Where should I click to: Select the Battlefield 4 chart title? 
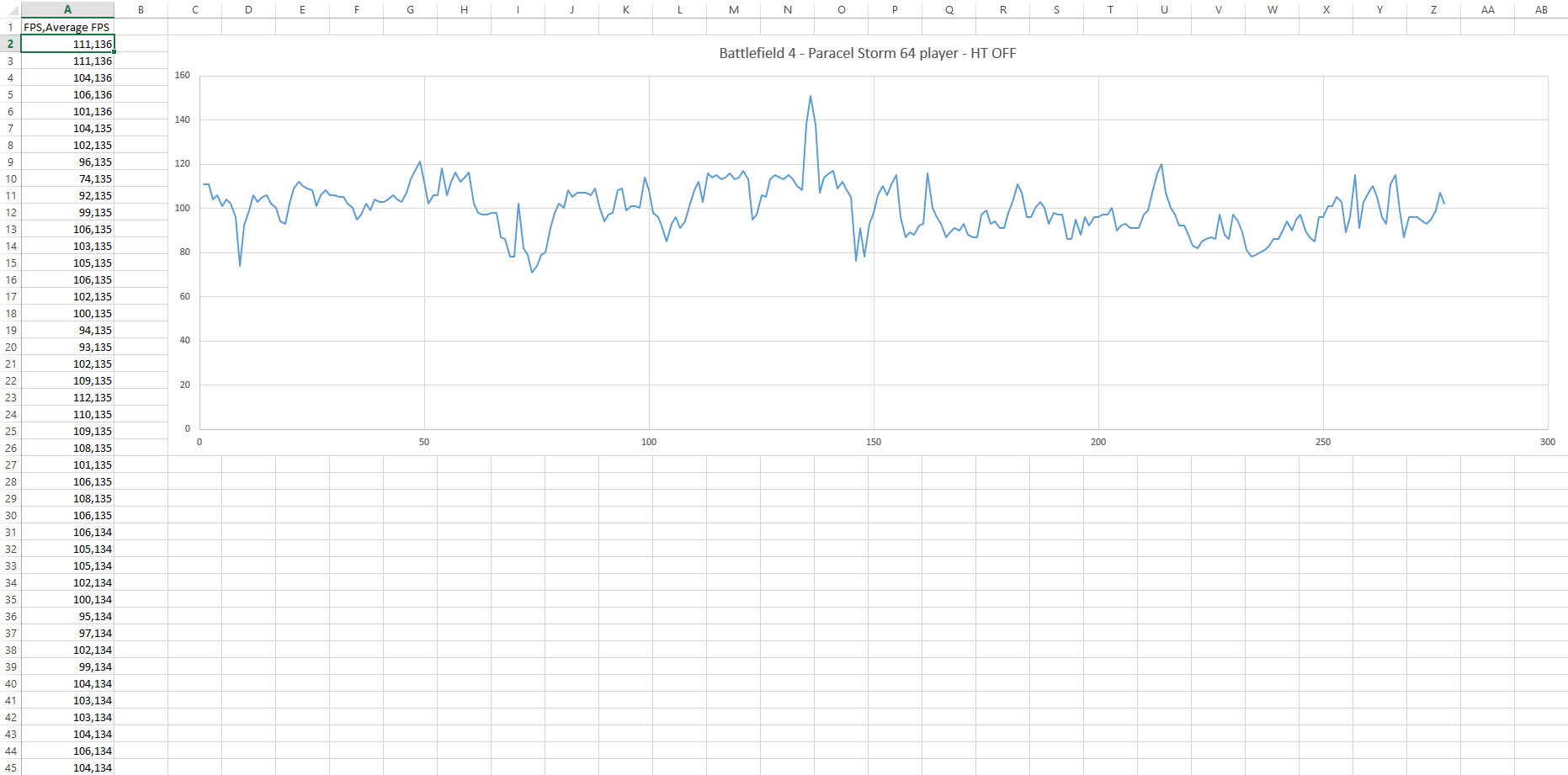point(867,53)
